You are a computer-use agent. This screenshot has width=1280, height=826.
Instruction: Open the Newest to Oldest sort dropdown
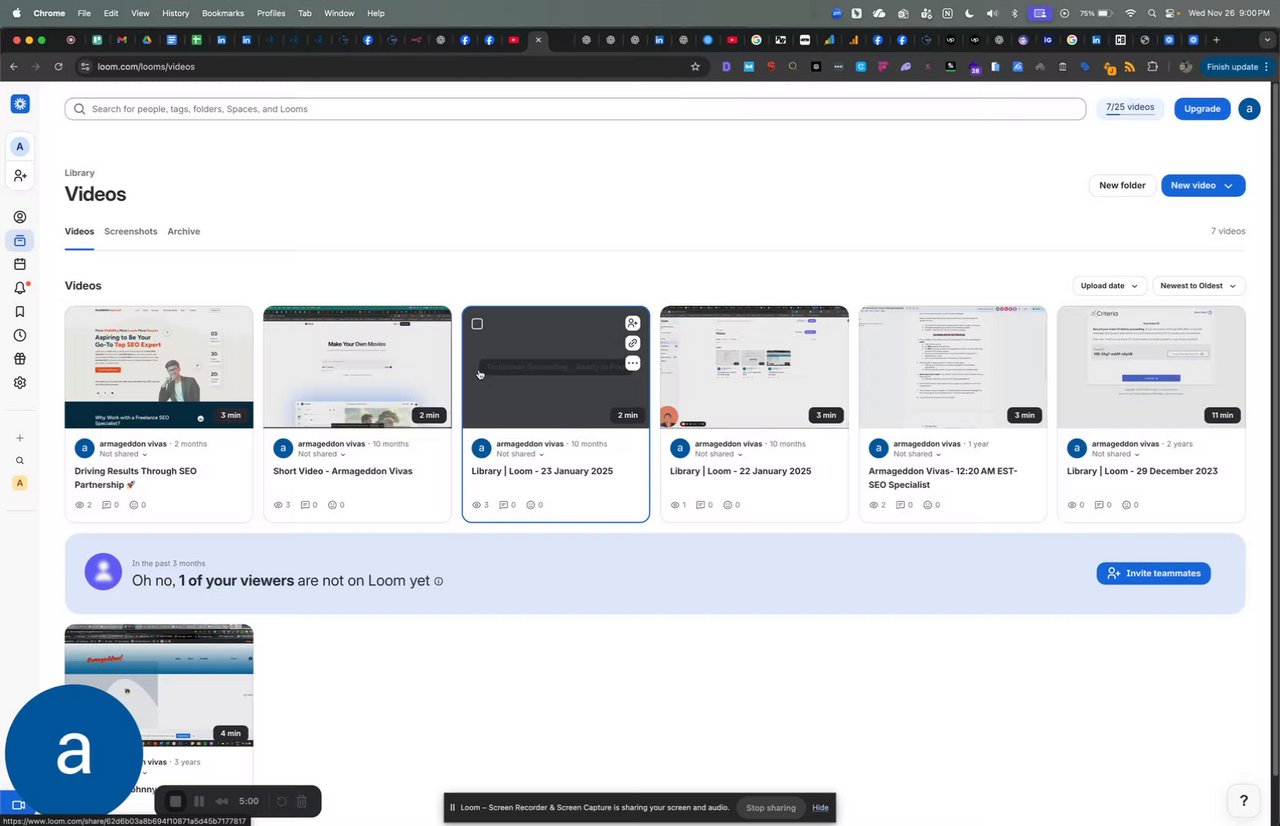[x=1198, y=286]
